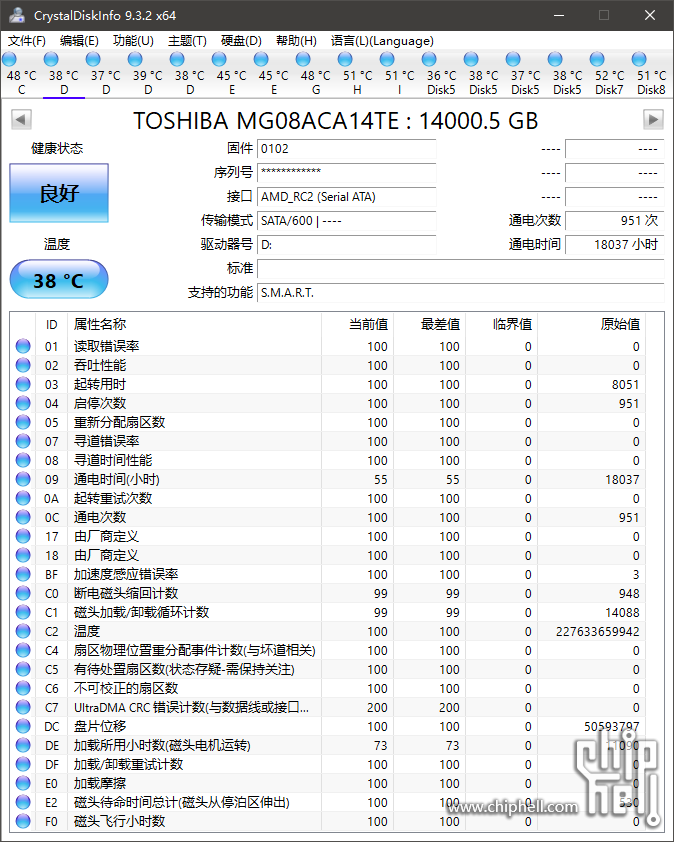Image resolution: width=674 pixels, height=842 pixels.
Task: Select disk D at 37 °C
Action: (x=106, y=74)
